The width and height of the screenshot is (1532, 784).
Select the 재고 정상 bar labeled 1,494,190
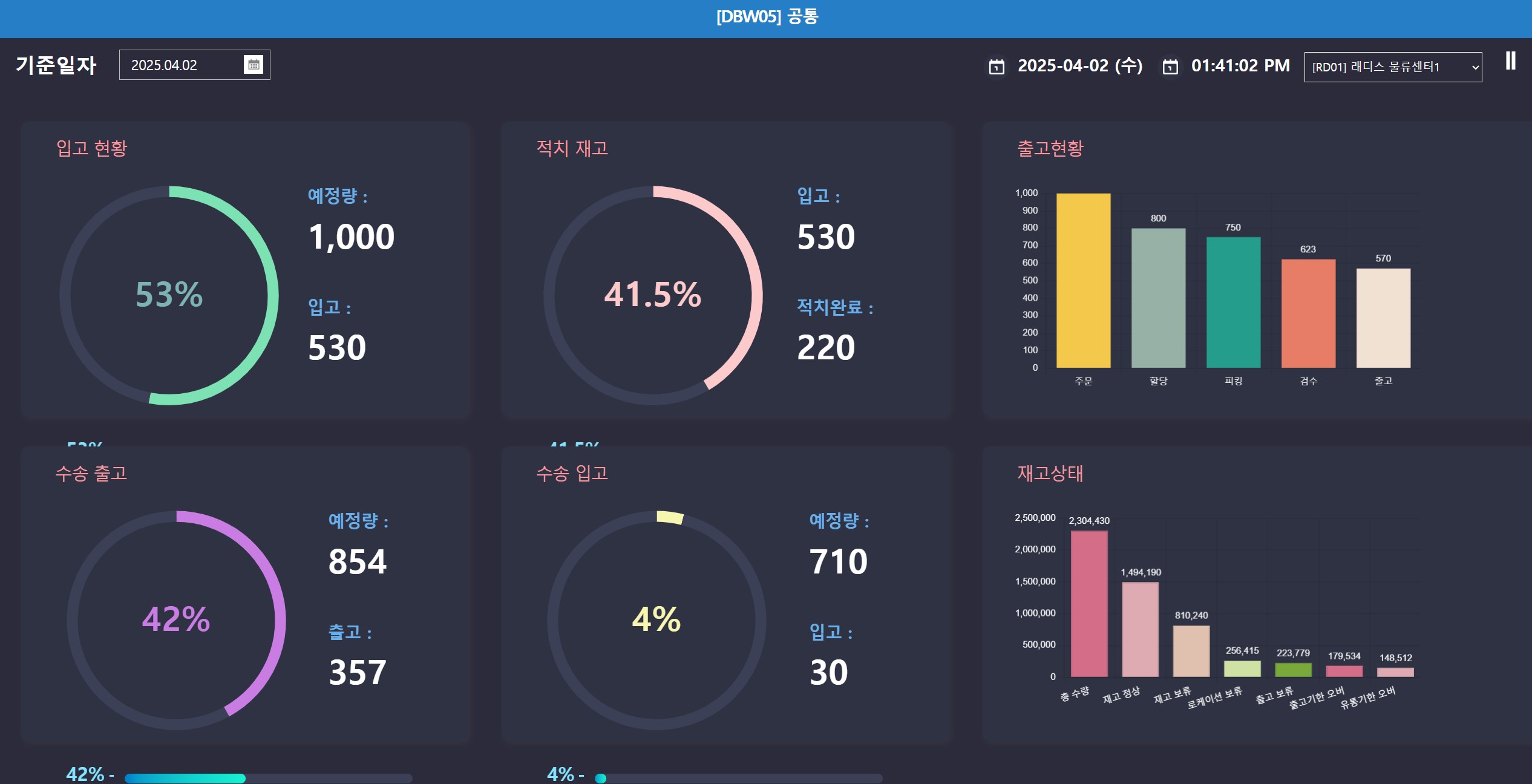[x=1140, y=629]
